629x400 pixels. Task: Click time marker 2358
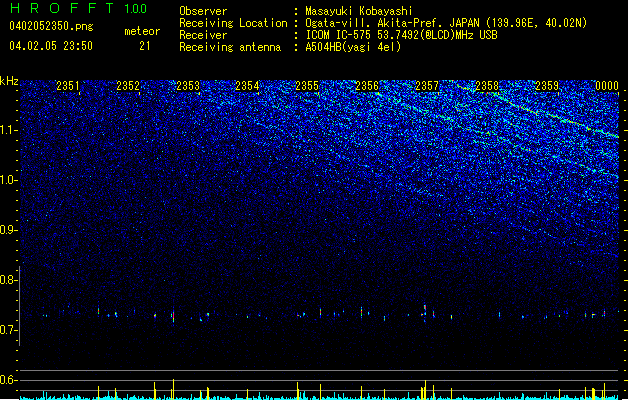point(487,86)
